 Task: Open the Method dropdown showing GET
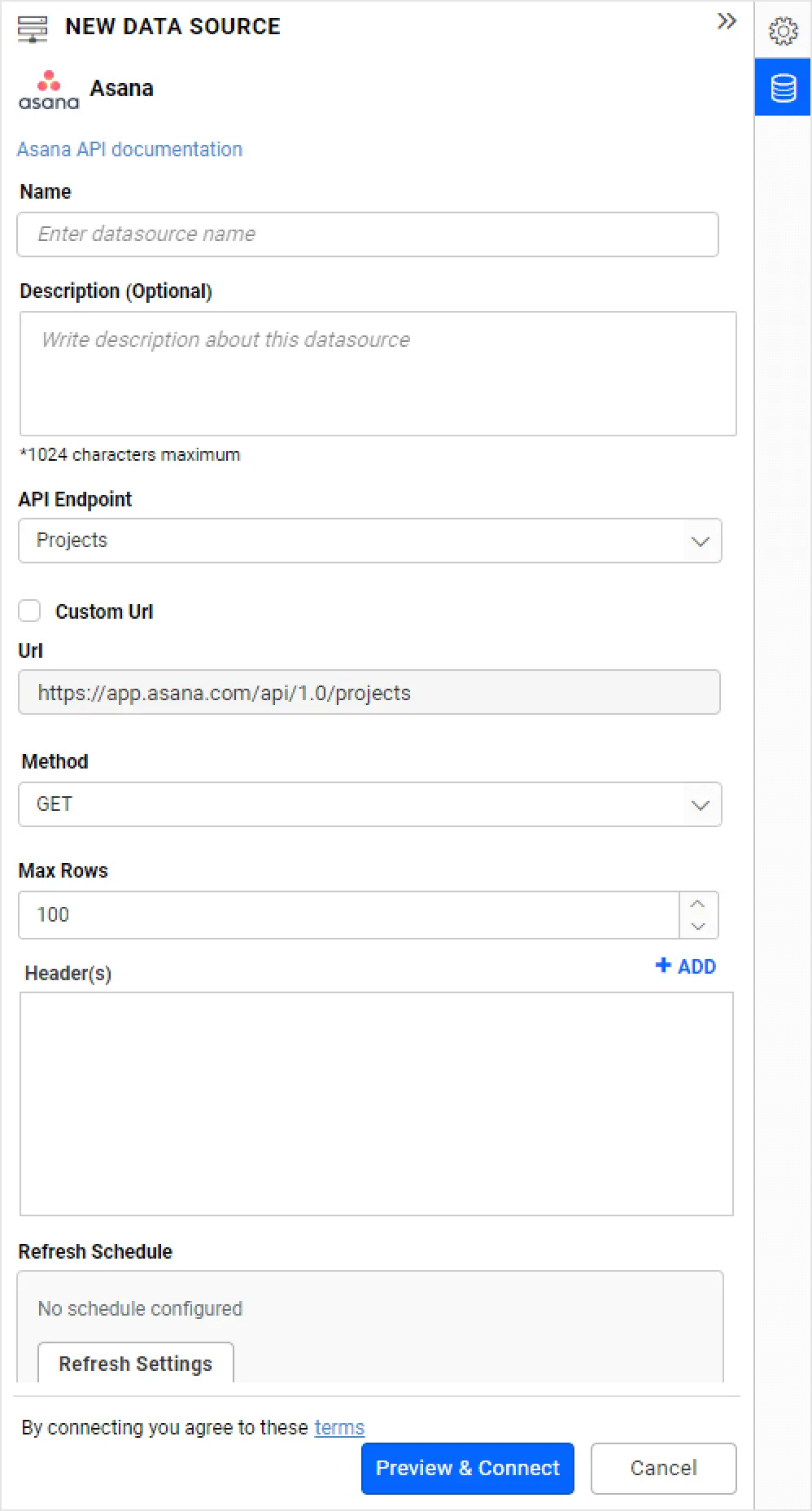(x=369, y=804)
